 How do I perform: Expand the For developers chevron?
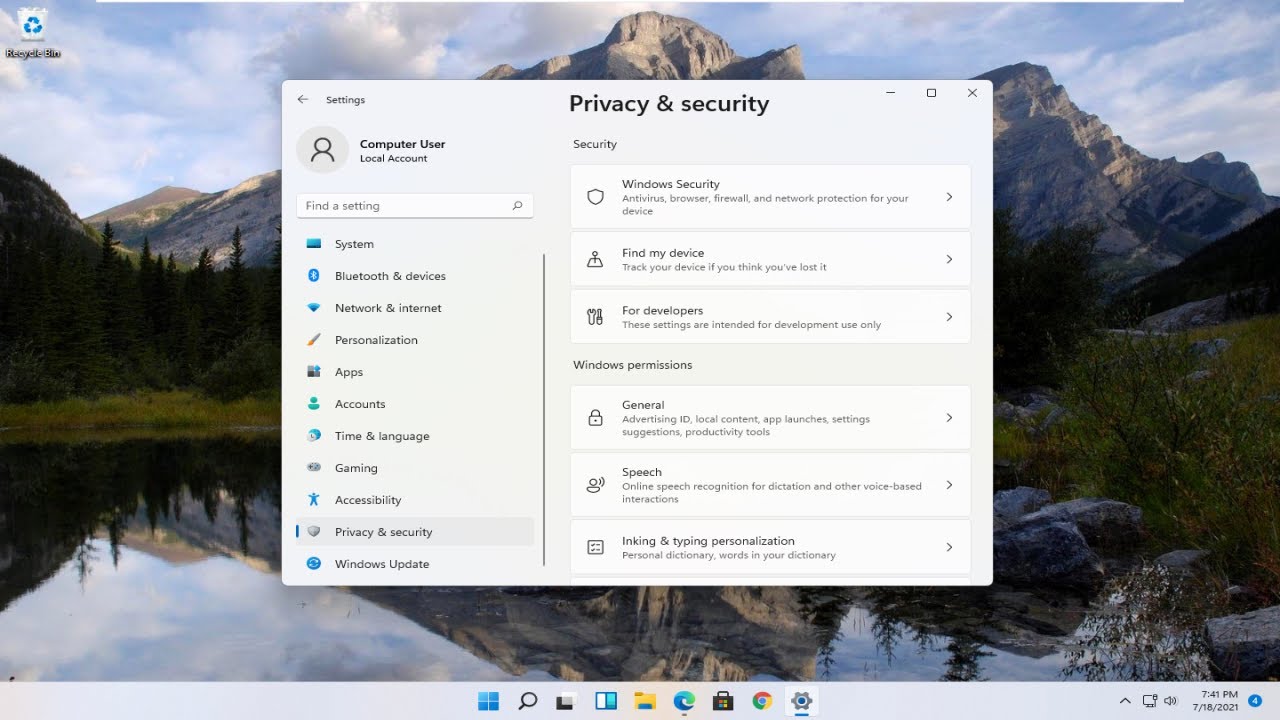click(x=949, y=317)
